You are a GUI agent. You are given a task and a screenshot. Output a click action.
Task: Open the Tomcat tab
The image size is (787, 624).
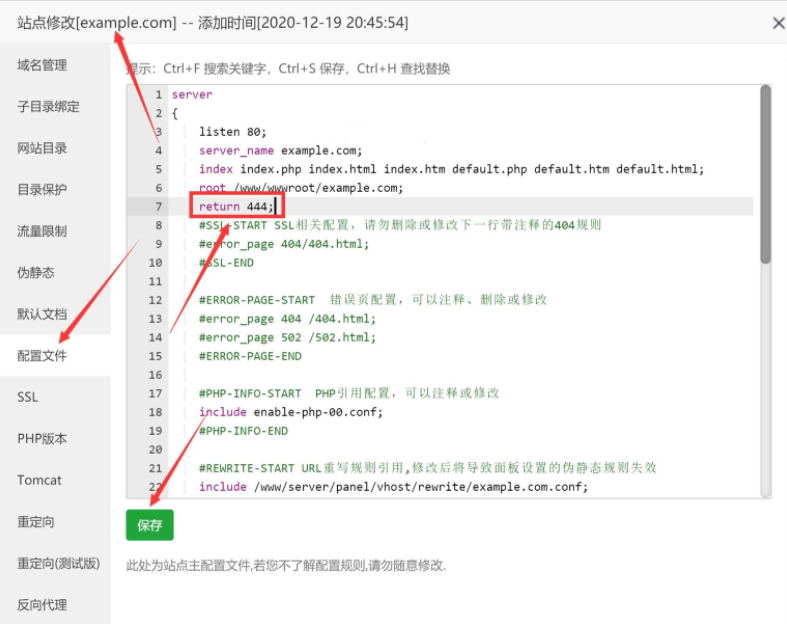[x=39, y=480]
